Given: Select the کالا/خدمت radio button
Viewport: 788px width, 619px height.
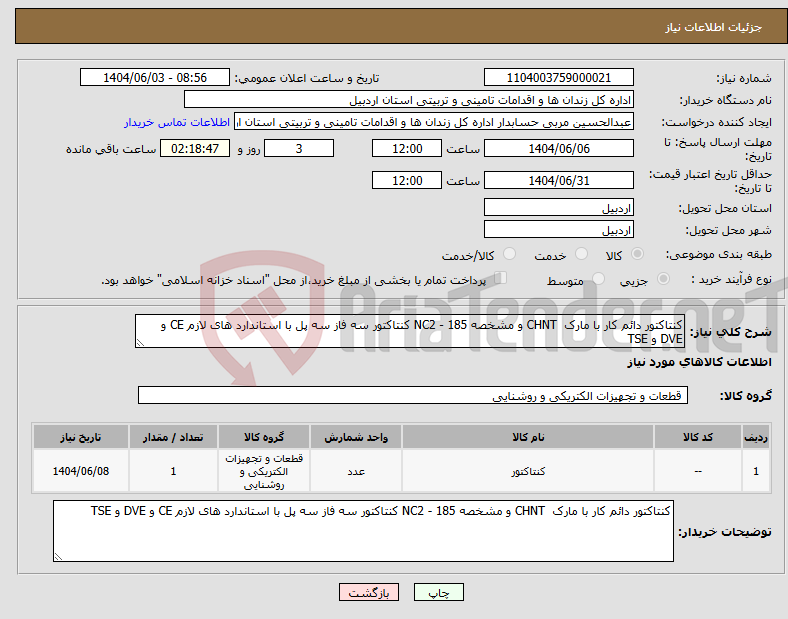Looking at the screenshot, I should [509, 254].
